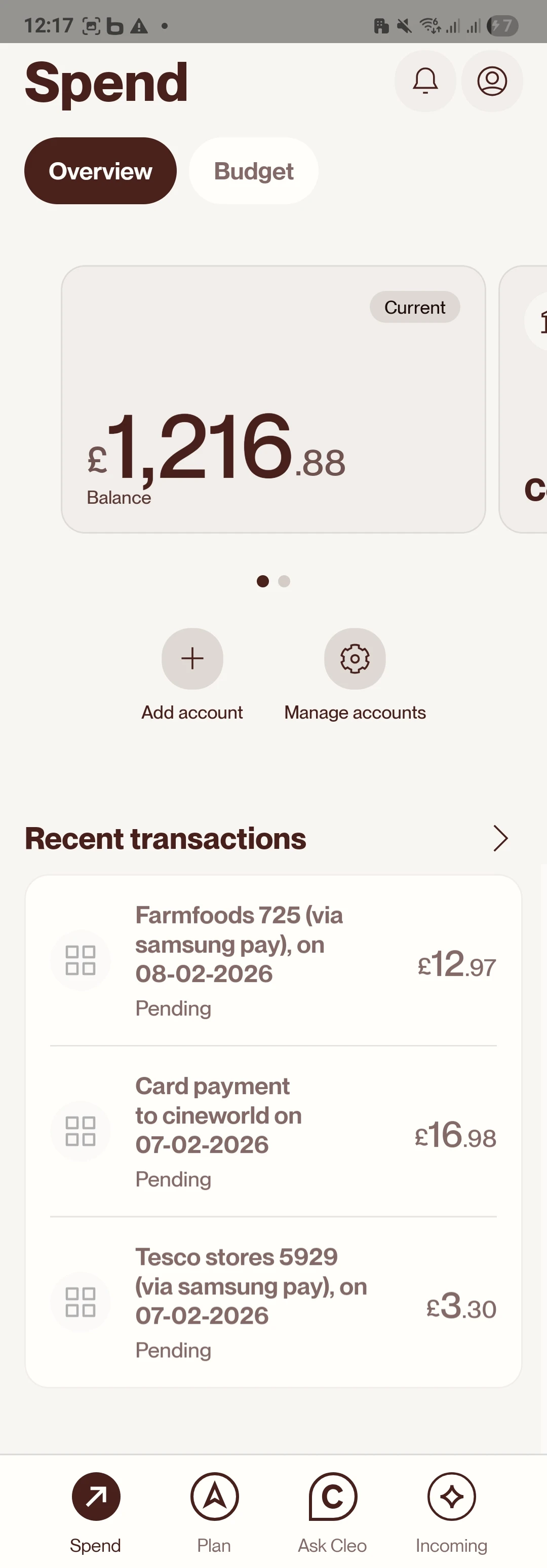Select the Spend arrow icon
The image size is (547, 1568).
click(x=96, y=1496)
